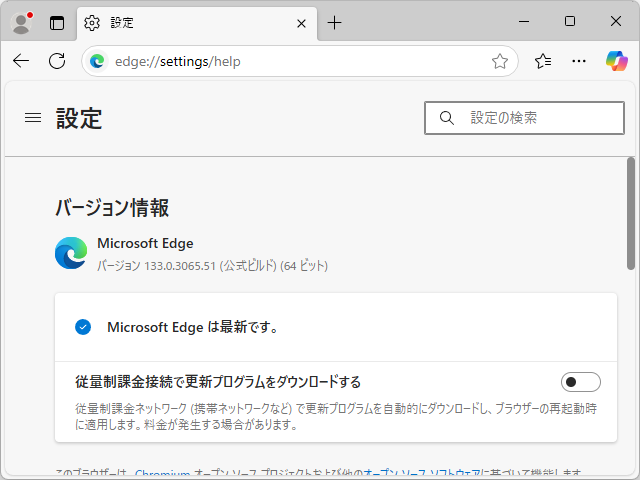This screenshot has width=640, height=480.
Task: Click the blue checkmark next to Edge は最新です
Action: tap(83, 327)
